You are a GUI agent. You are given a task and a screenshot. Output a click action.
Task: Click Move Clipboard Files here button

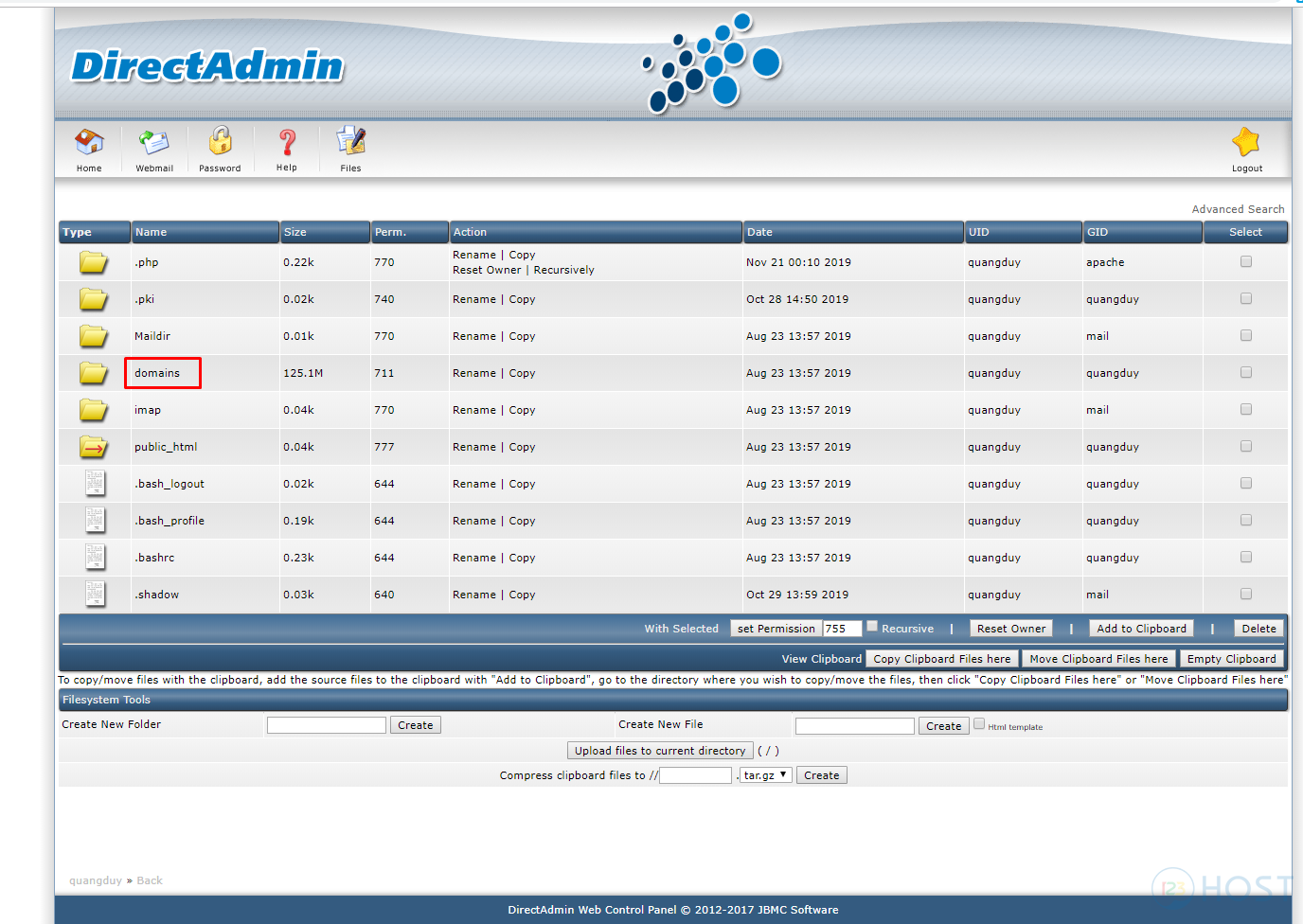tap(1098, 659)
